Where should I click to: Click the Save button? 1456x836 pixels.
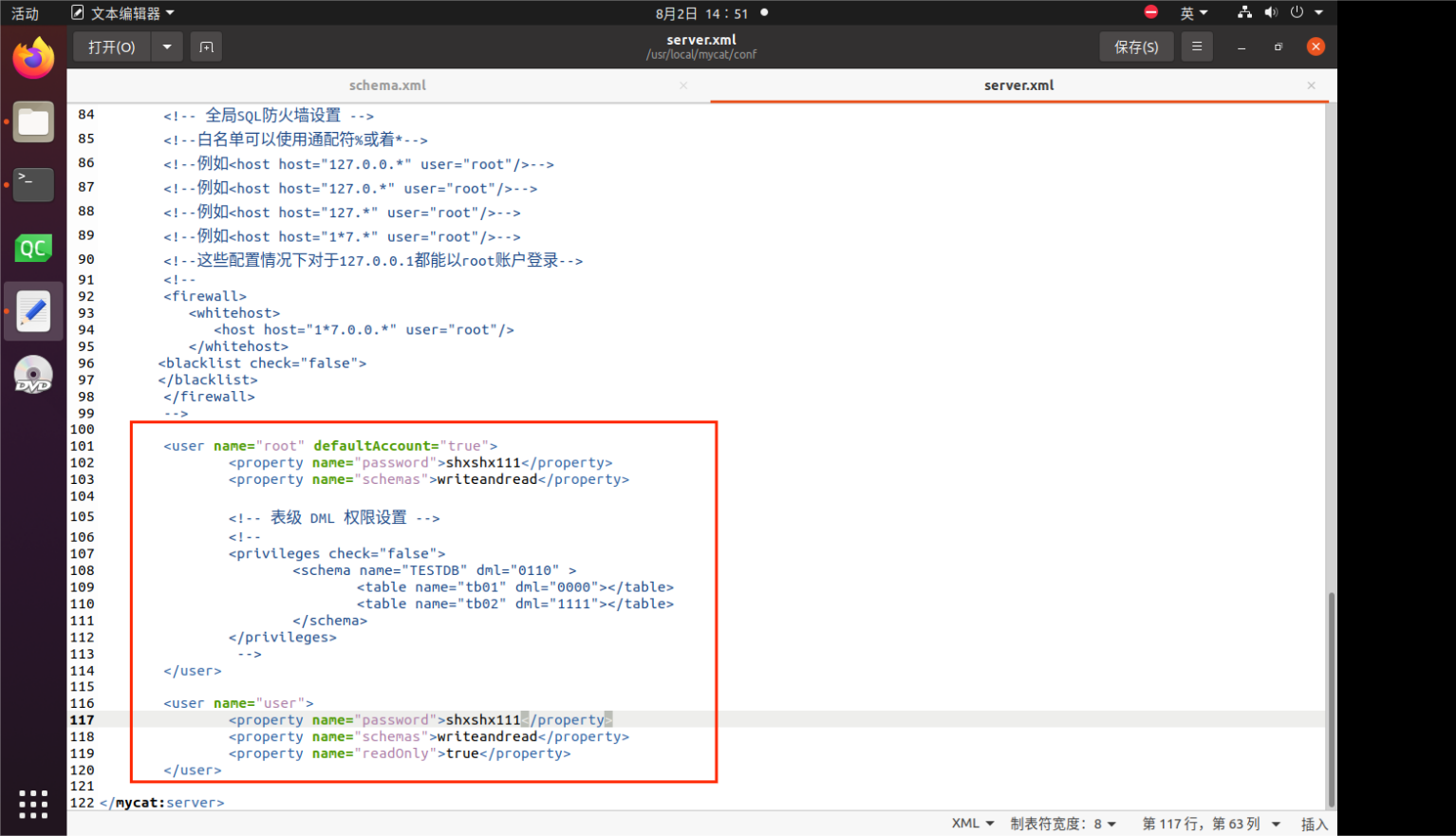tap(1136, 46)
